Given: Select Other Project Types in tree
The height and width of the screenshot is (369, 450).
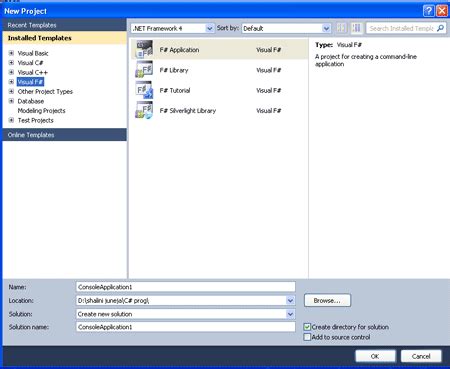Looking at the screenshot, I should 45,91.
